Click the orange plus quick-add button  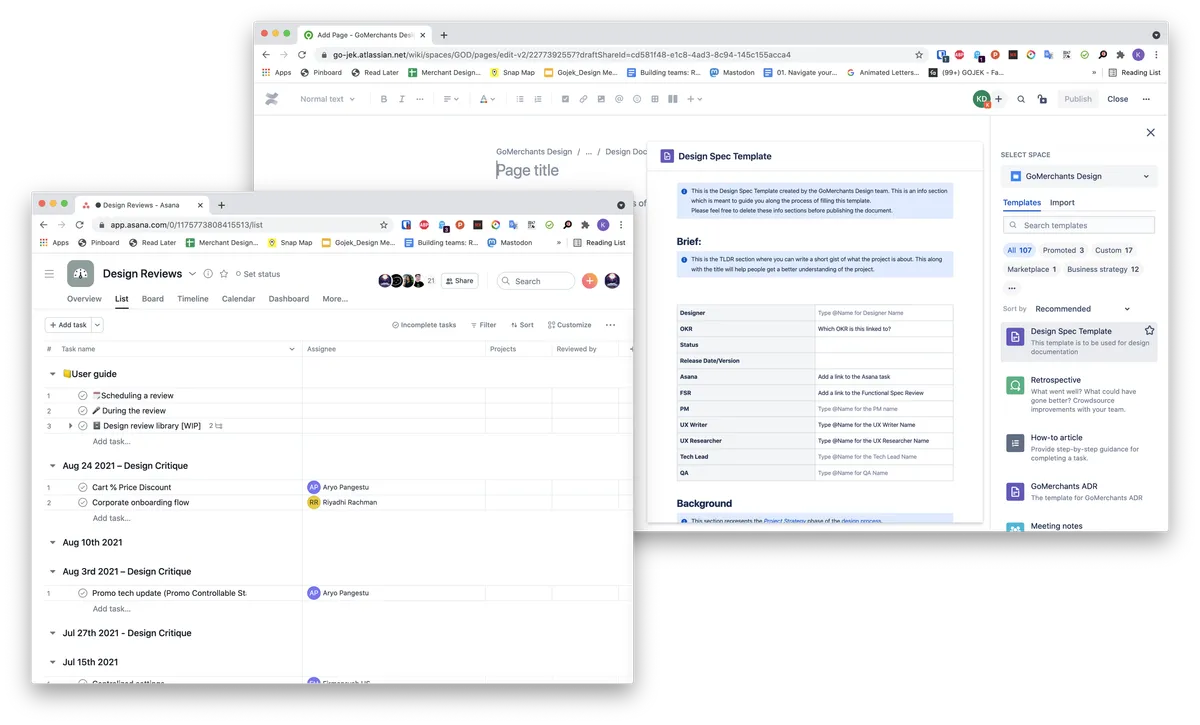click(x=589, y=281)
